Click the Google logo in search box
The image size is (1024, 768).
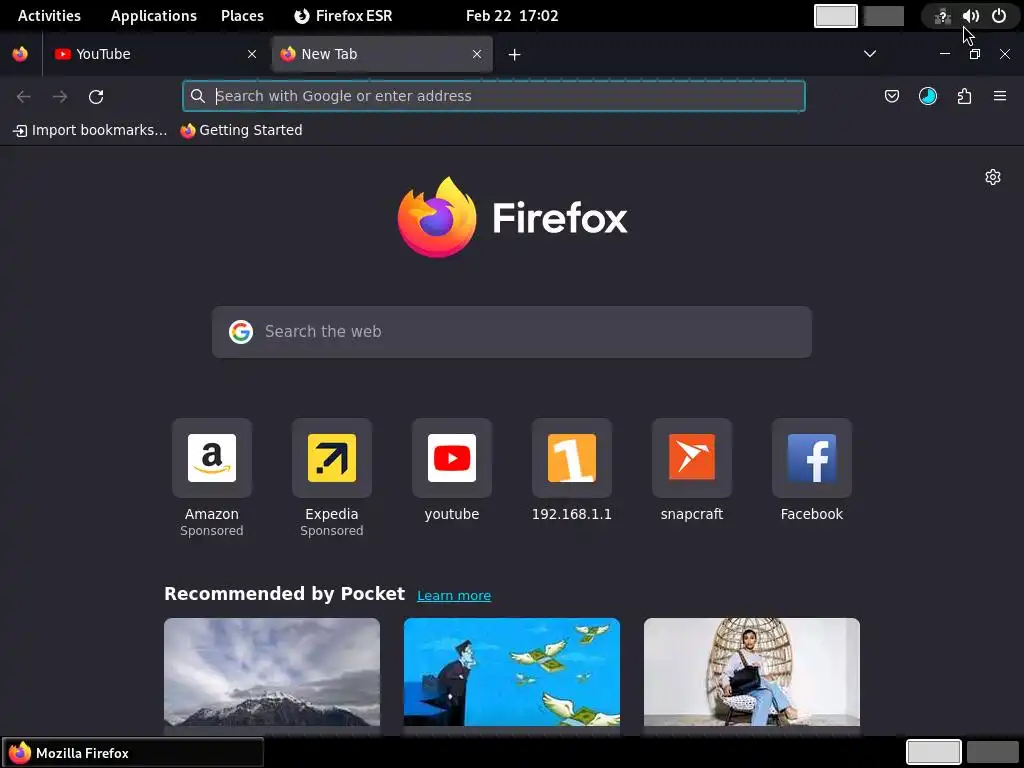[241, 332]
